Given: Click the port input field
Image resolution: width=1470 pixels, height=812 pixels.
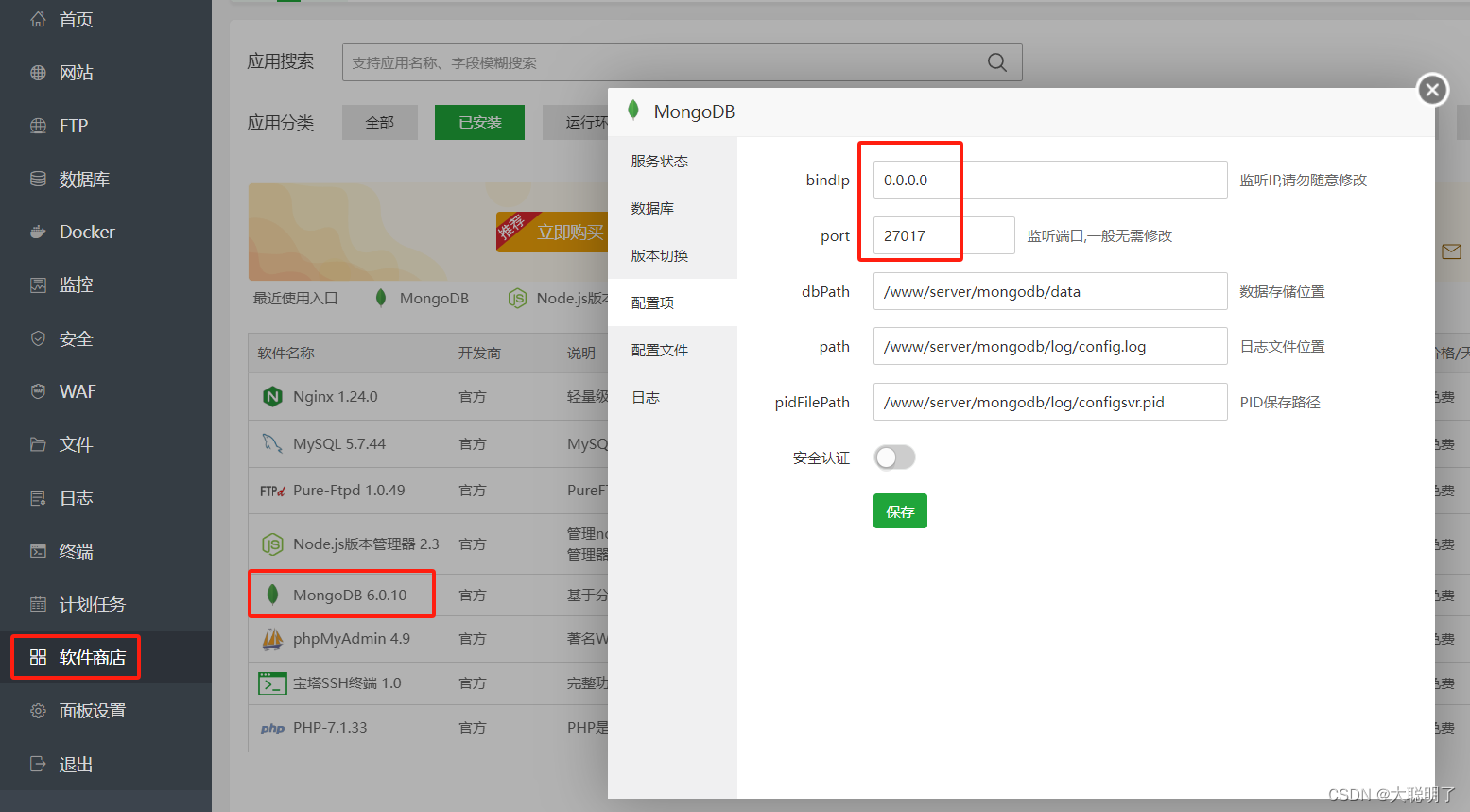Looking at the screenshot, I should (944, 235).
